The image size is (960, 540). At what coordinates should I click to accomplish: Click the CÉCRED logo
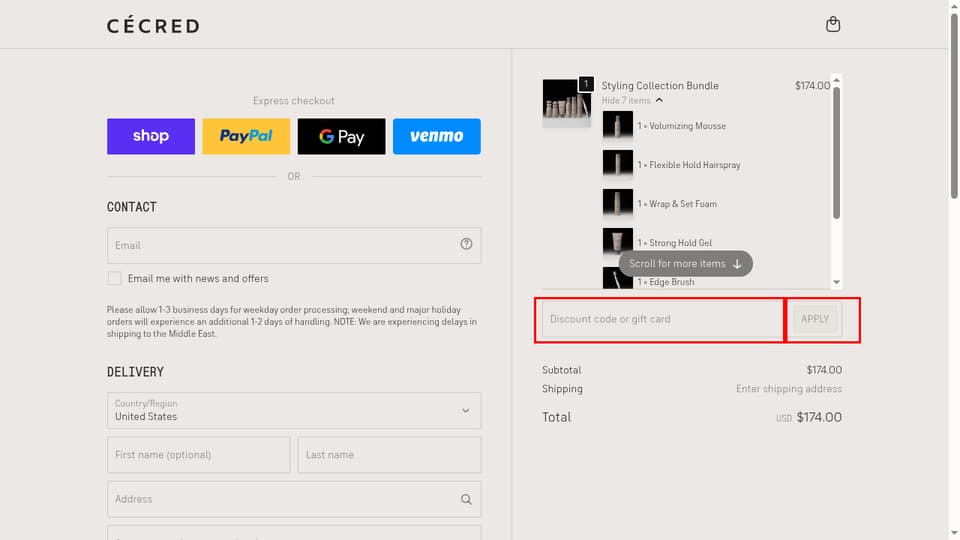153,26
